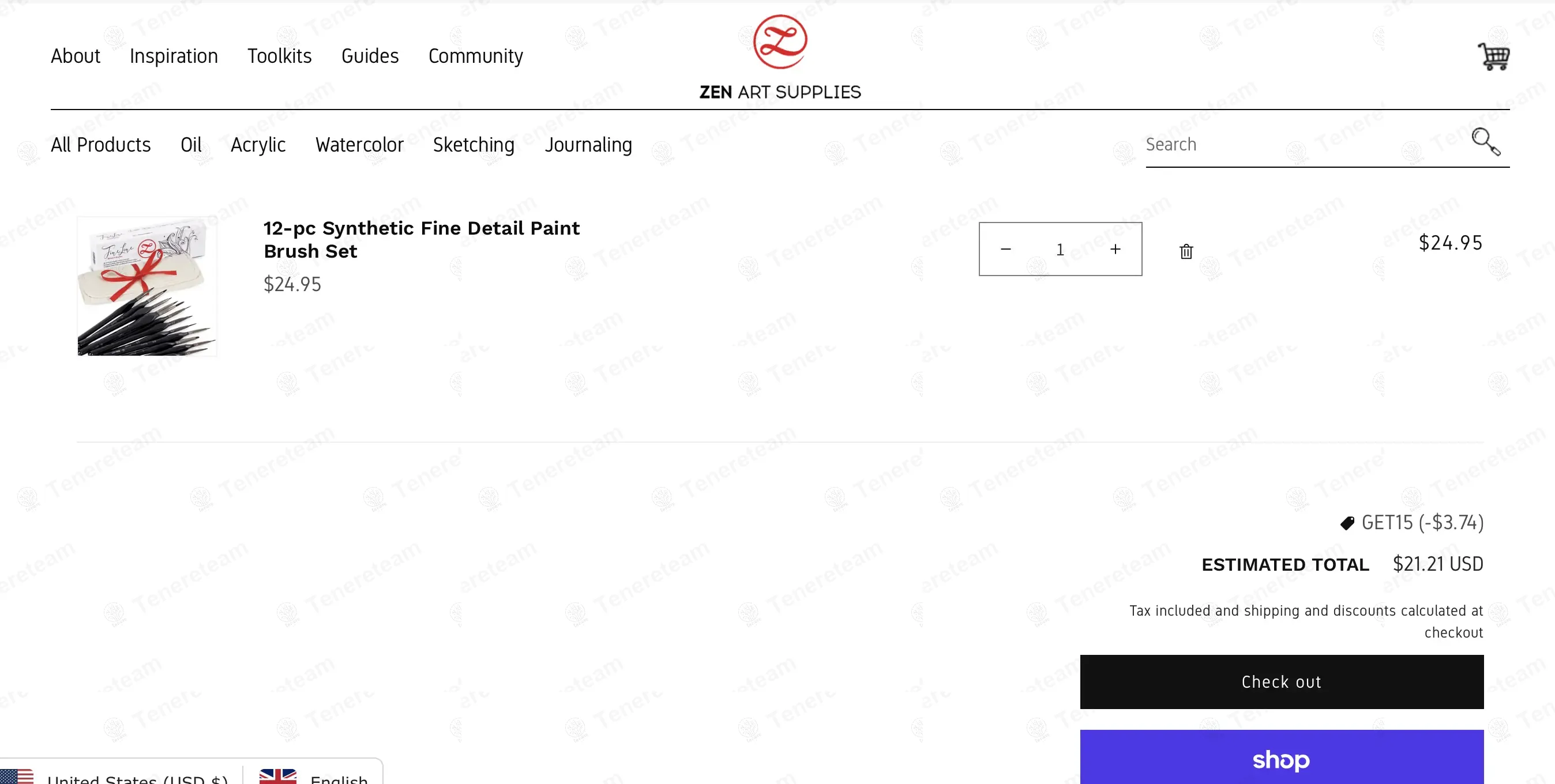Open the Guides menu
The width and height of the screenshot is (1555, 784).
pos(370,56)
